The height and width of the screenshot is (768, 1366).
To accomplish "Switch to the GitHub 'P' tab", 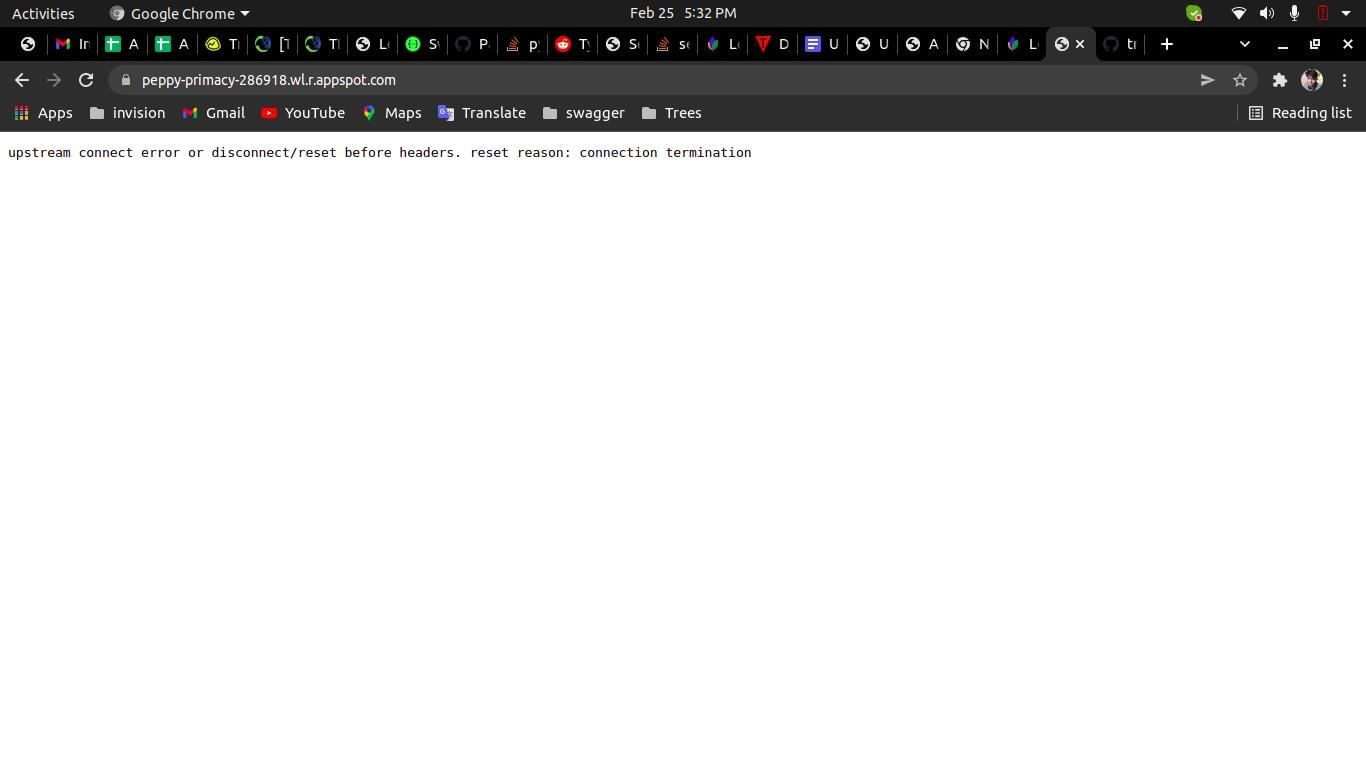I will [x=472, y=44].
